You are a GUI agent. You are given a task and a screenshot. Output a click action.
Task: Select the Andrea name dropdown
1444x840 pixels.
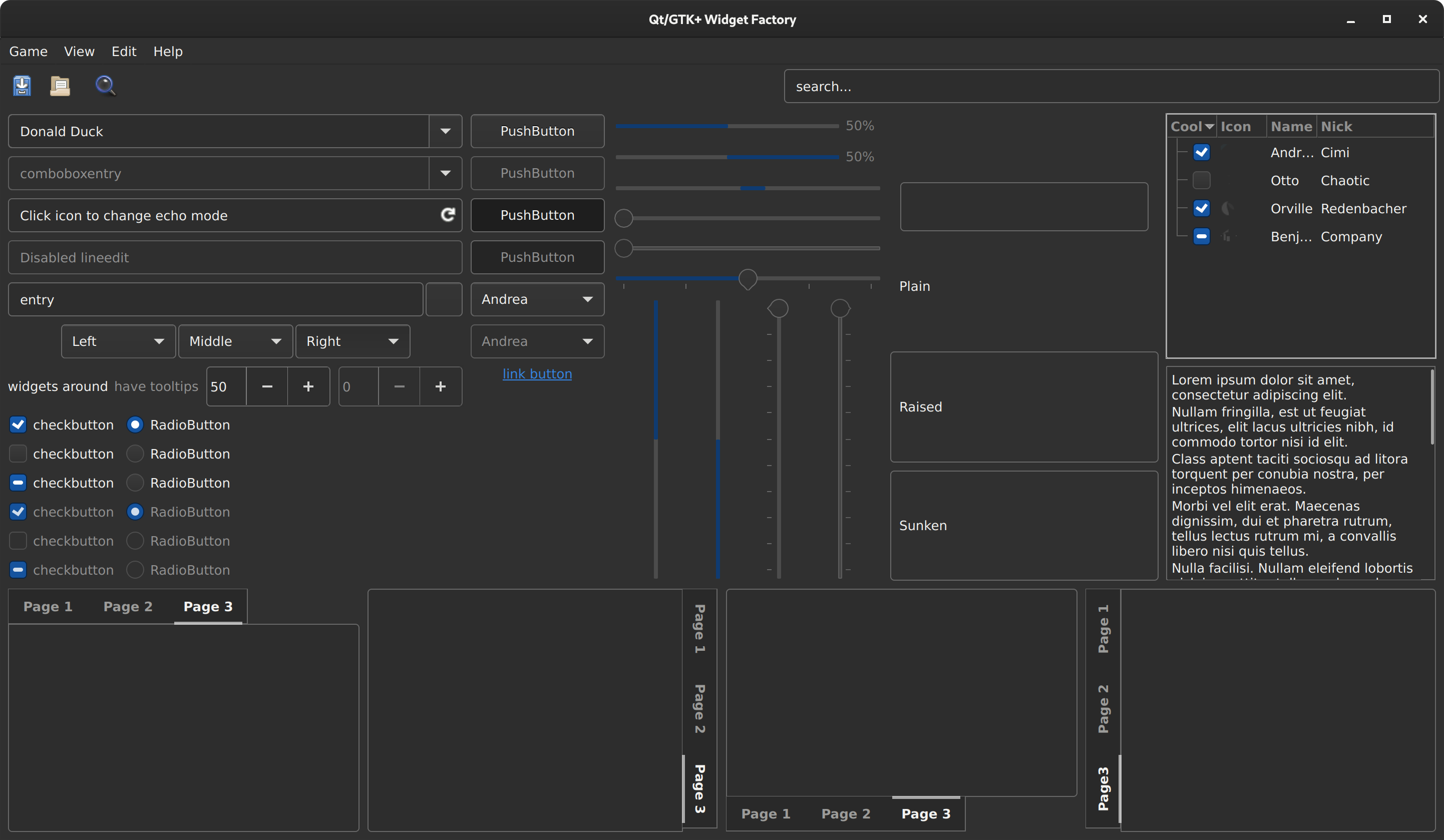(x=537, y=298)
